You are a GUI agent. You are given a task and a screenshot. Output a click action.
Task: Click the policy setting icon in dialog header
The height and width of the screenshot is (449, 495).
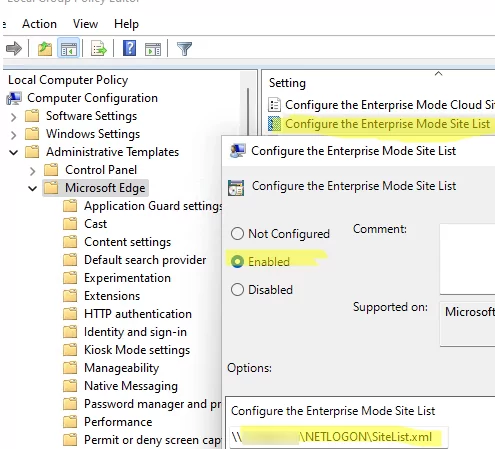pyautogui.click(x=236, y=187)
